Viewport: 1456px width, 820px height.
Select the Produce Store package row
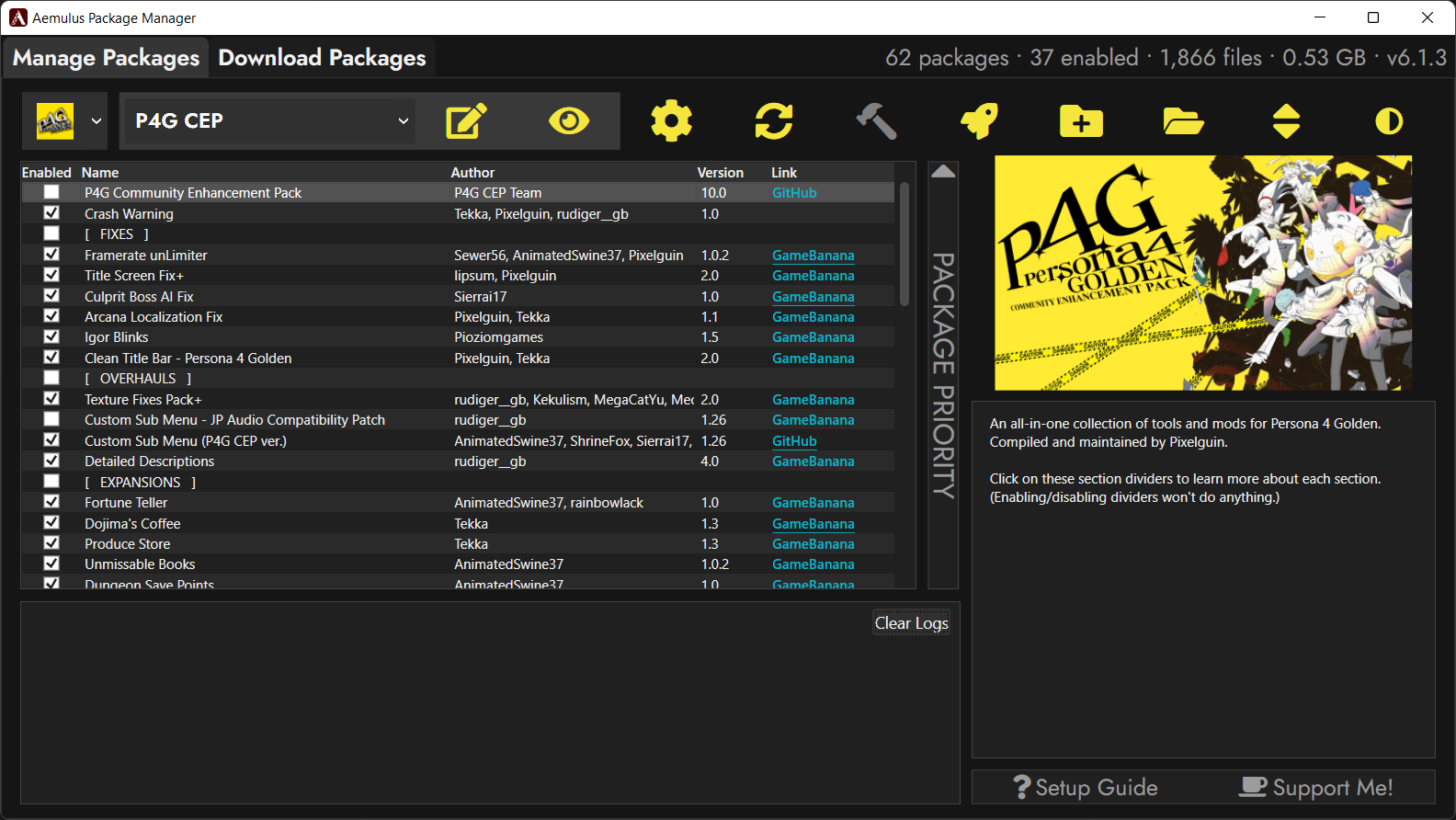pos(458,544)
